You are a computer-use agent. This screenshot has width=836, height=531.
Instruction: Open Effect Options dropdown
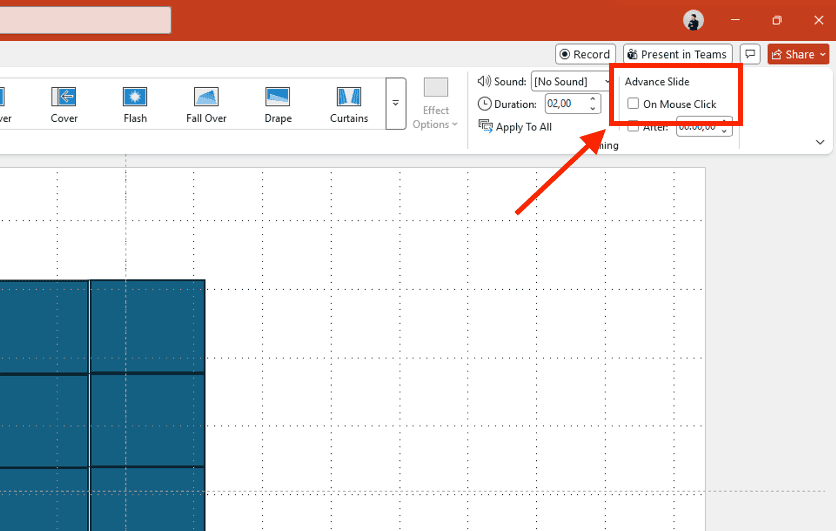436,104
